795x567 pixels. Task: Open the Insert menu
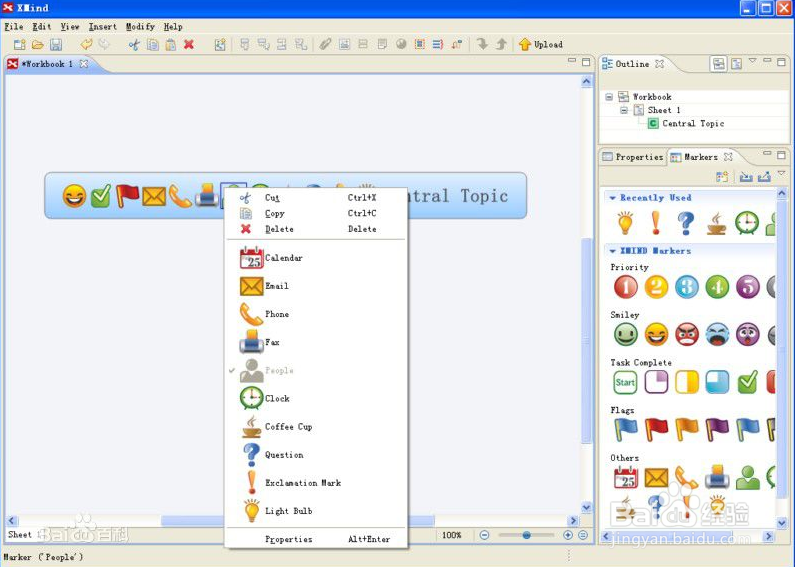click(102, 26)
